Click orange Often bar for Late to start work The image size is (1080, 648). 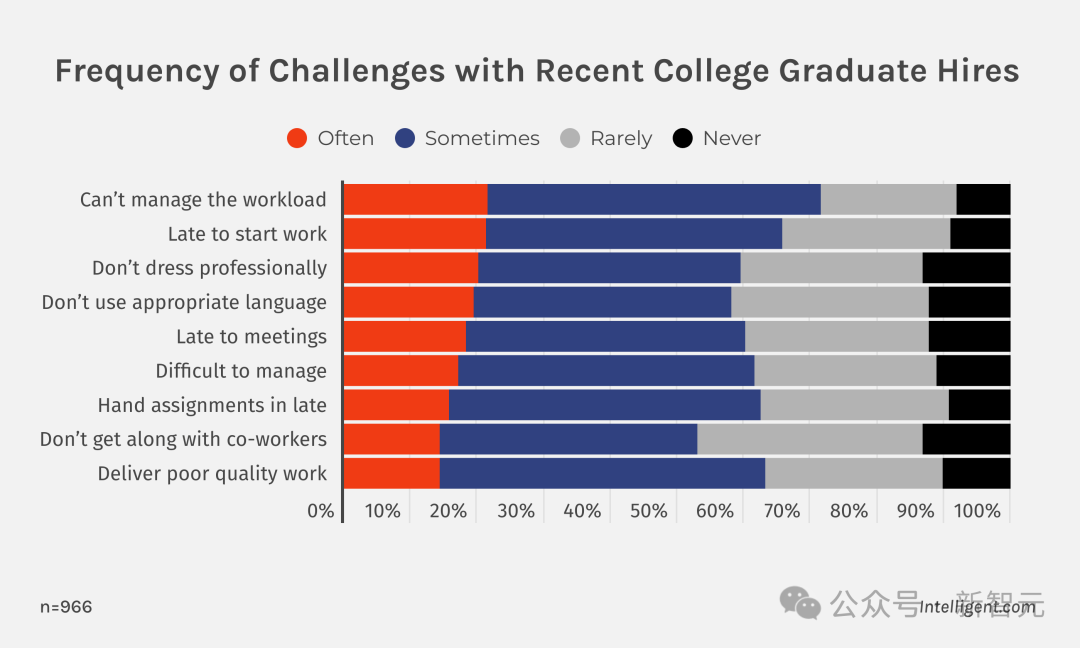[x=415, y=233]
